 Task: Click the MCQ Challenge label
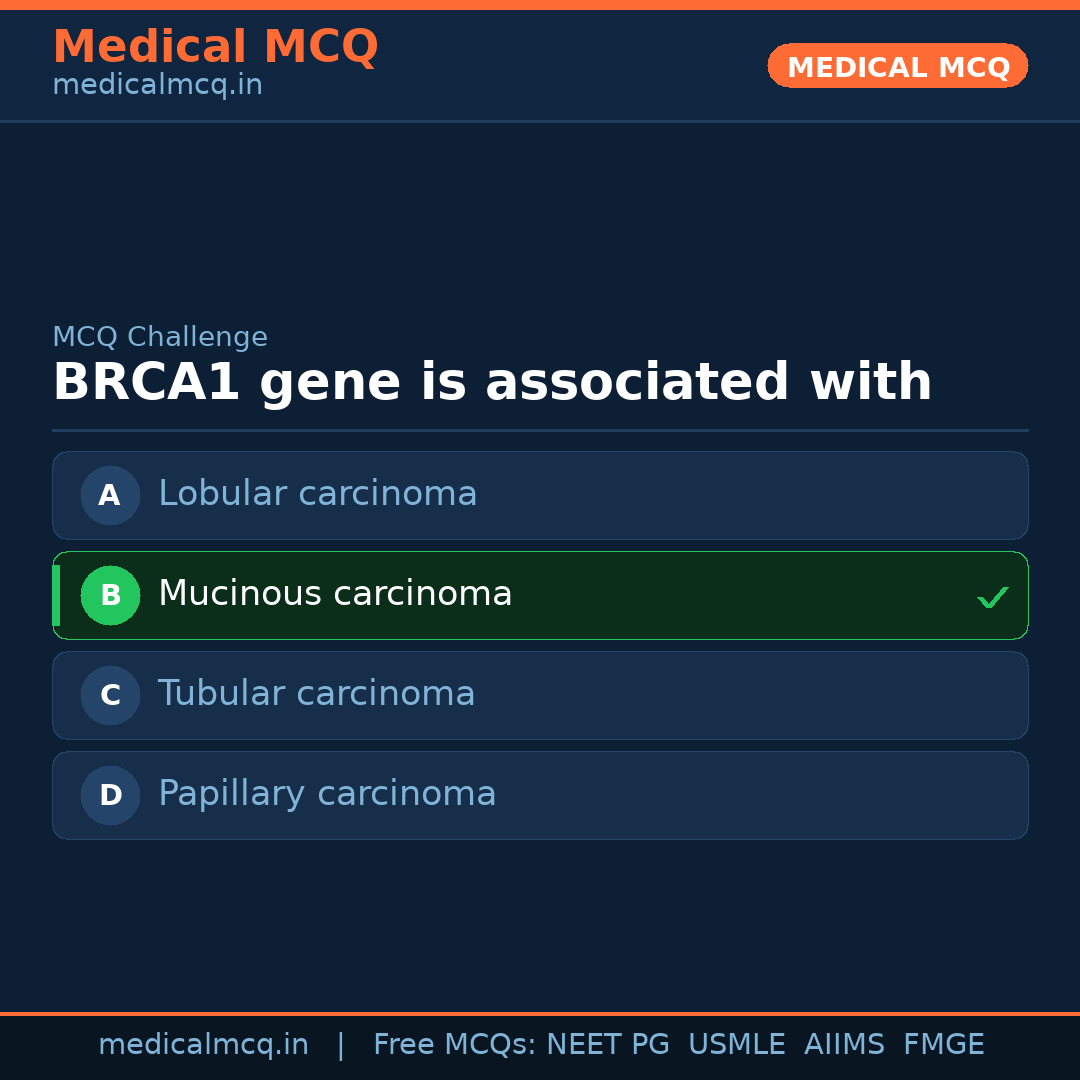[x=159, y=338]
